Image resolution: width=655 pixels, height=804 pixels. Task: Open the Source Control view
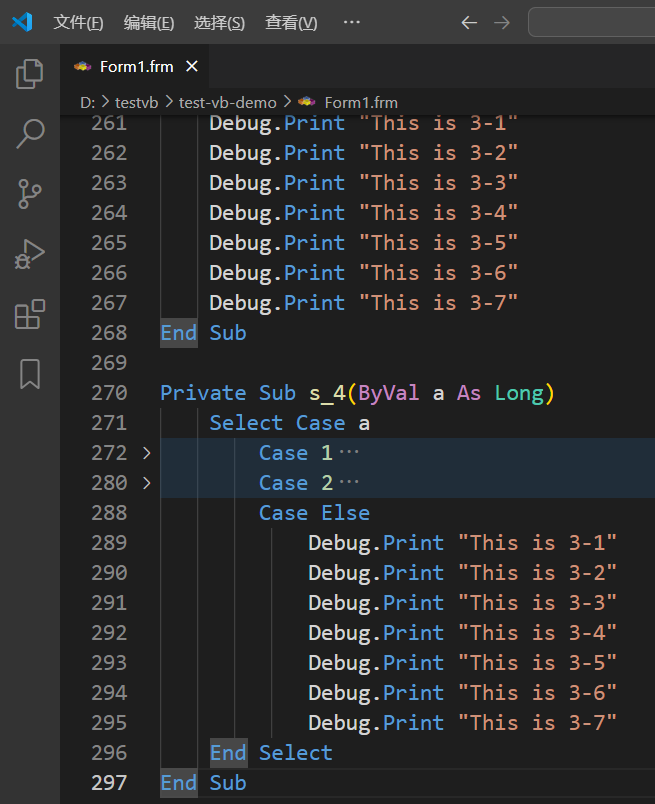coord(30,194)
